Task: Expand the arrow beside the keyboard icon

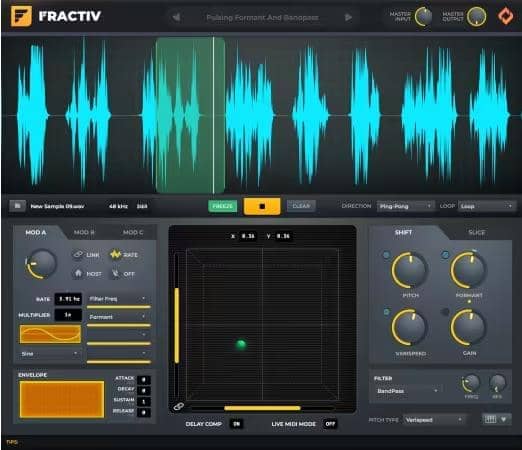Action: coord(504,419)
